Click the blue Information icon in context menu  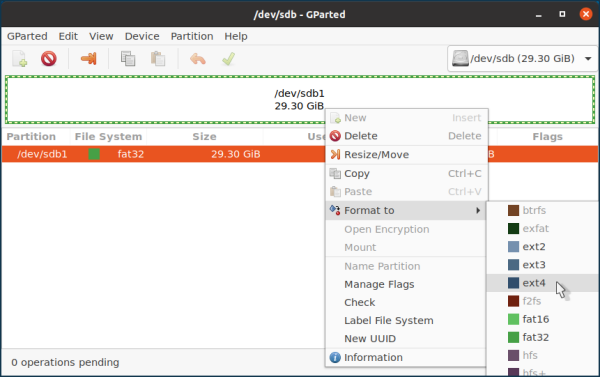[x=335, y=357]
